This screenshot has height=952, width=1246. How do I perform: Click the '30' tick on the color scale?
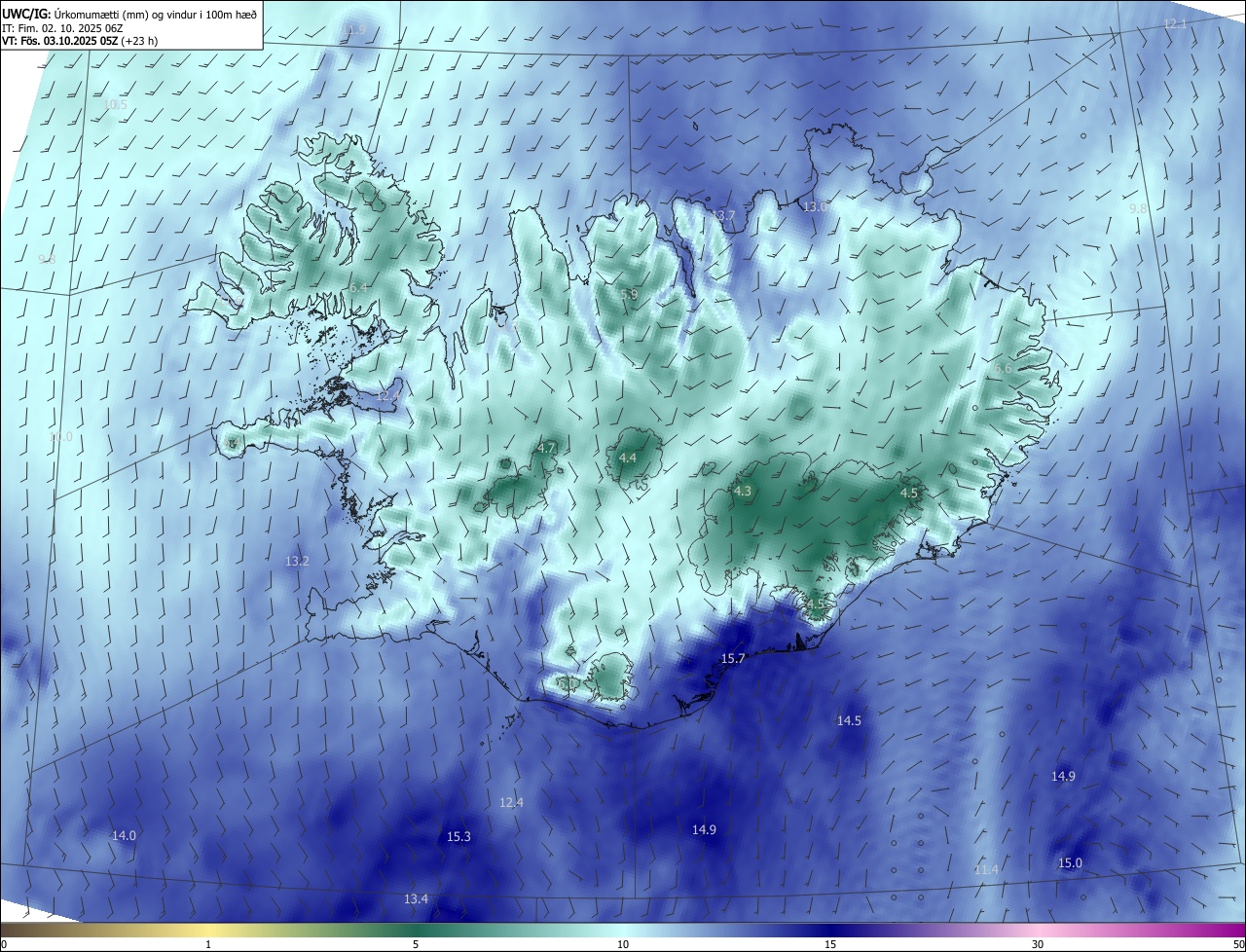pyautogui.click(x=1038, y=944)
